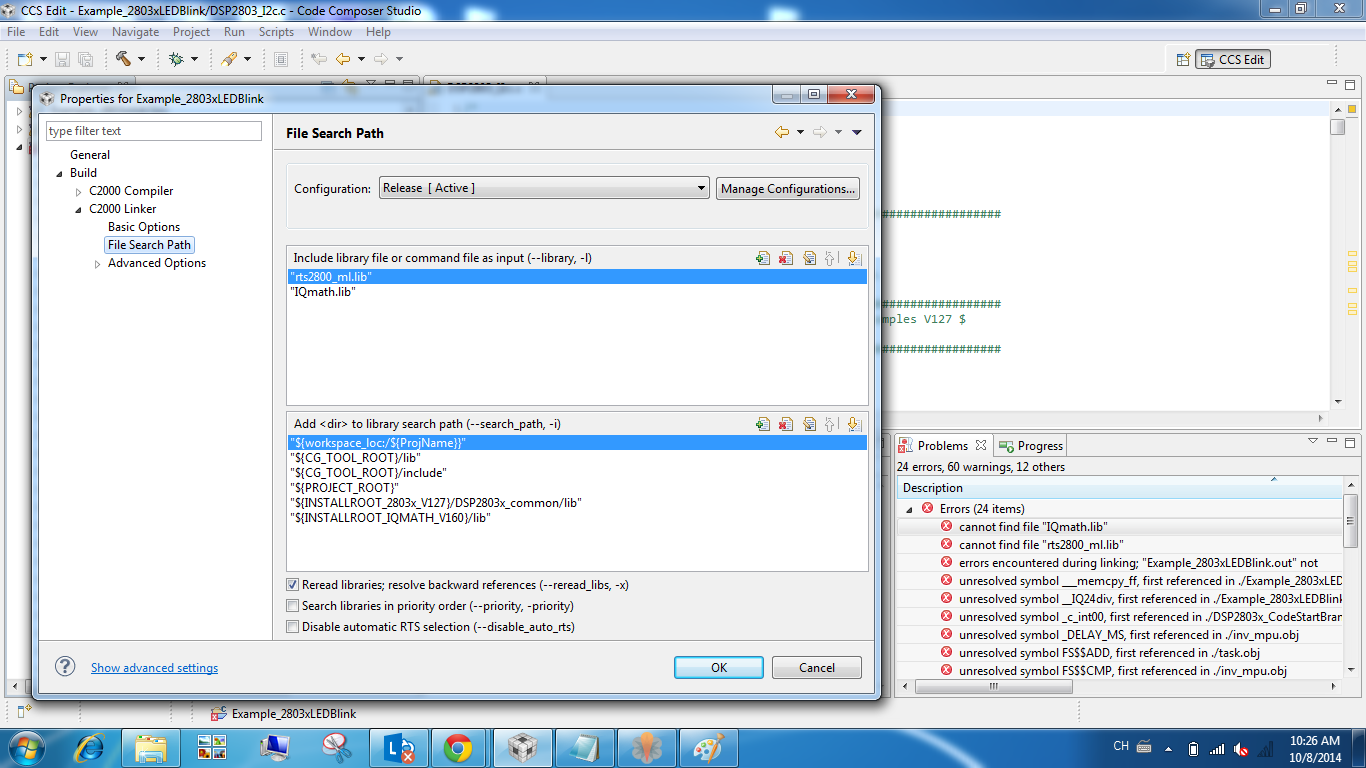Go back to previous properties page
This screenshot has height=768, width=1366.
pos(782,132)
